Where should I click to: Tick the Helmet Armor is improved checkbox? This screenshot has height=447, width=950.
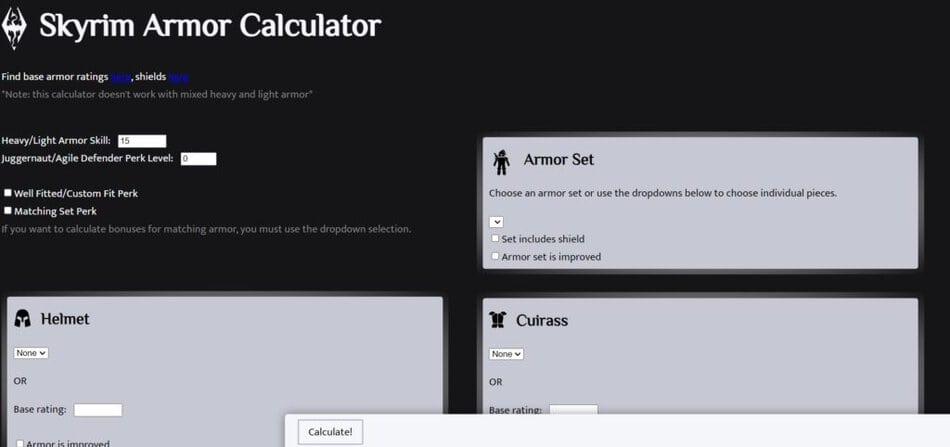coord(20,443)
